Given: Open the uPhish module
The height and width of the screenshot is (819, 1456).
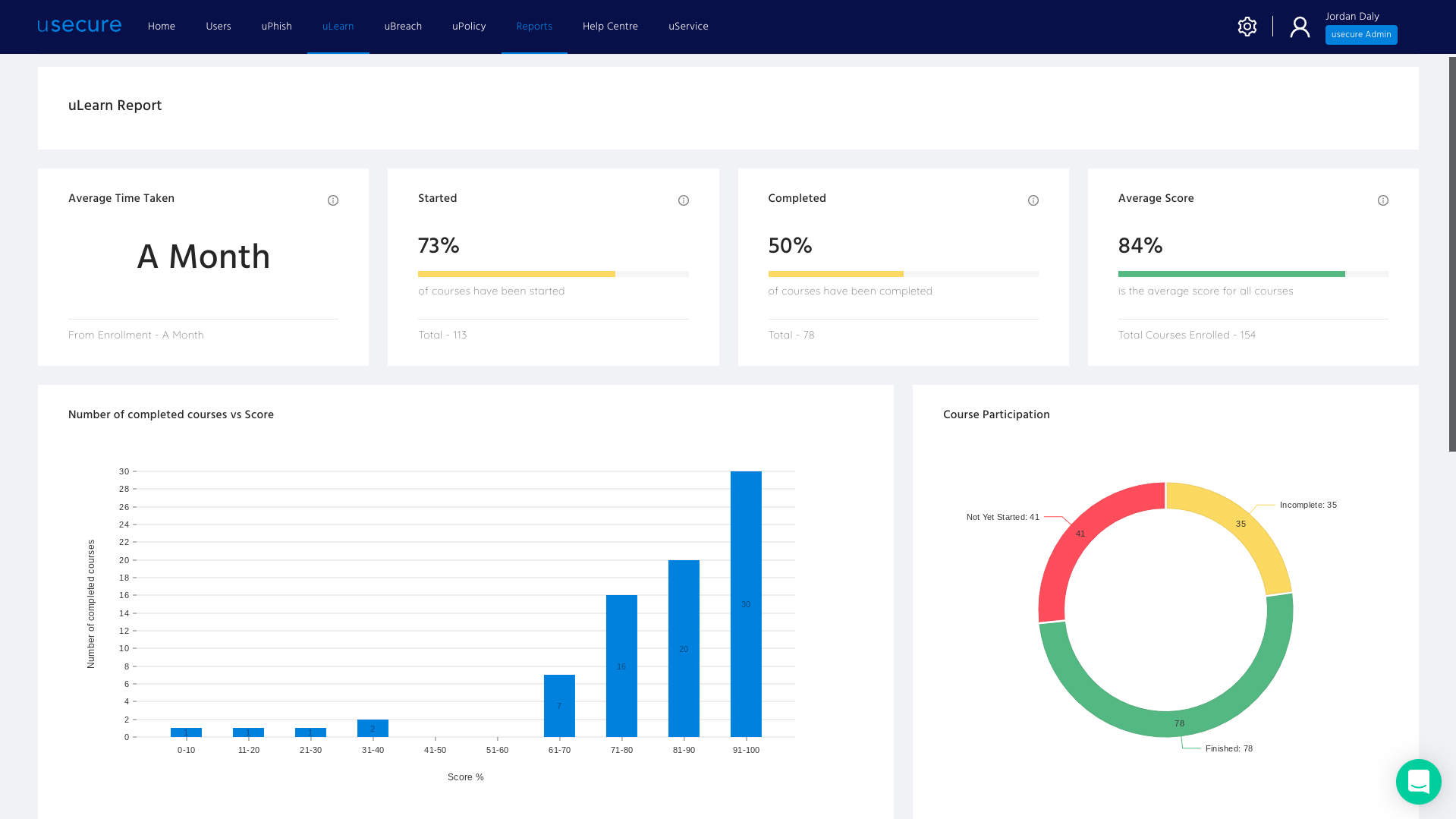Looking at the screenshot, I should point(276,26).
